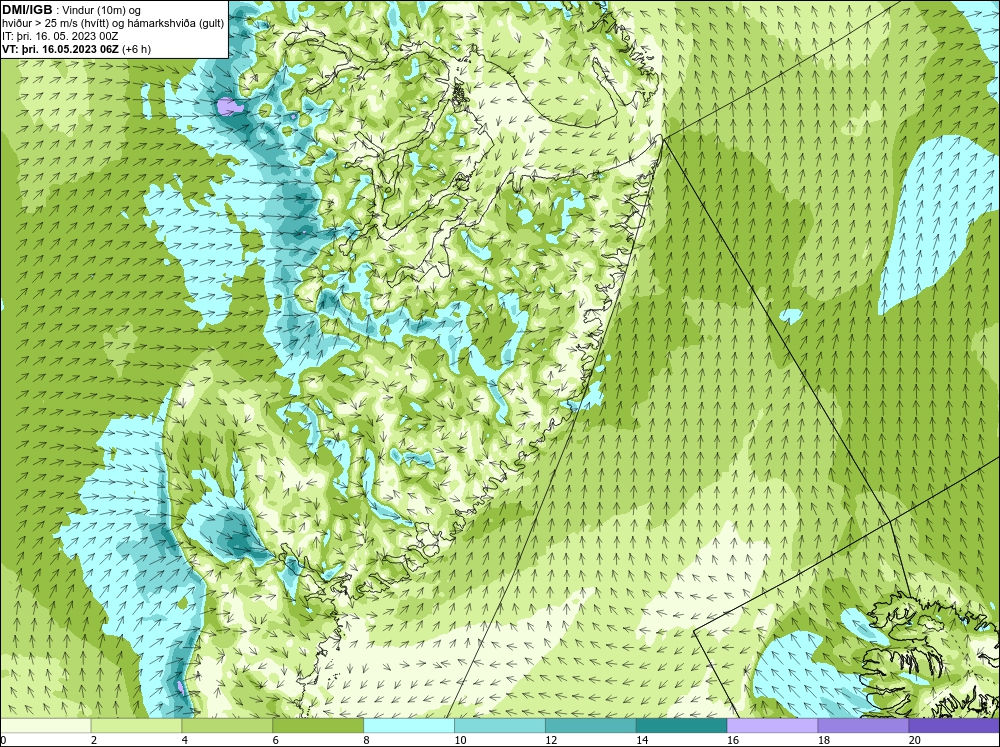
Task: Click the 'VT: þri. 16.05.2023 06Z' valid time line
Action: (77, 49)
